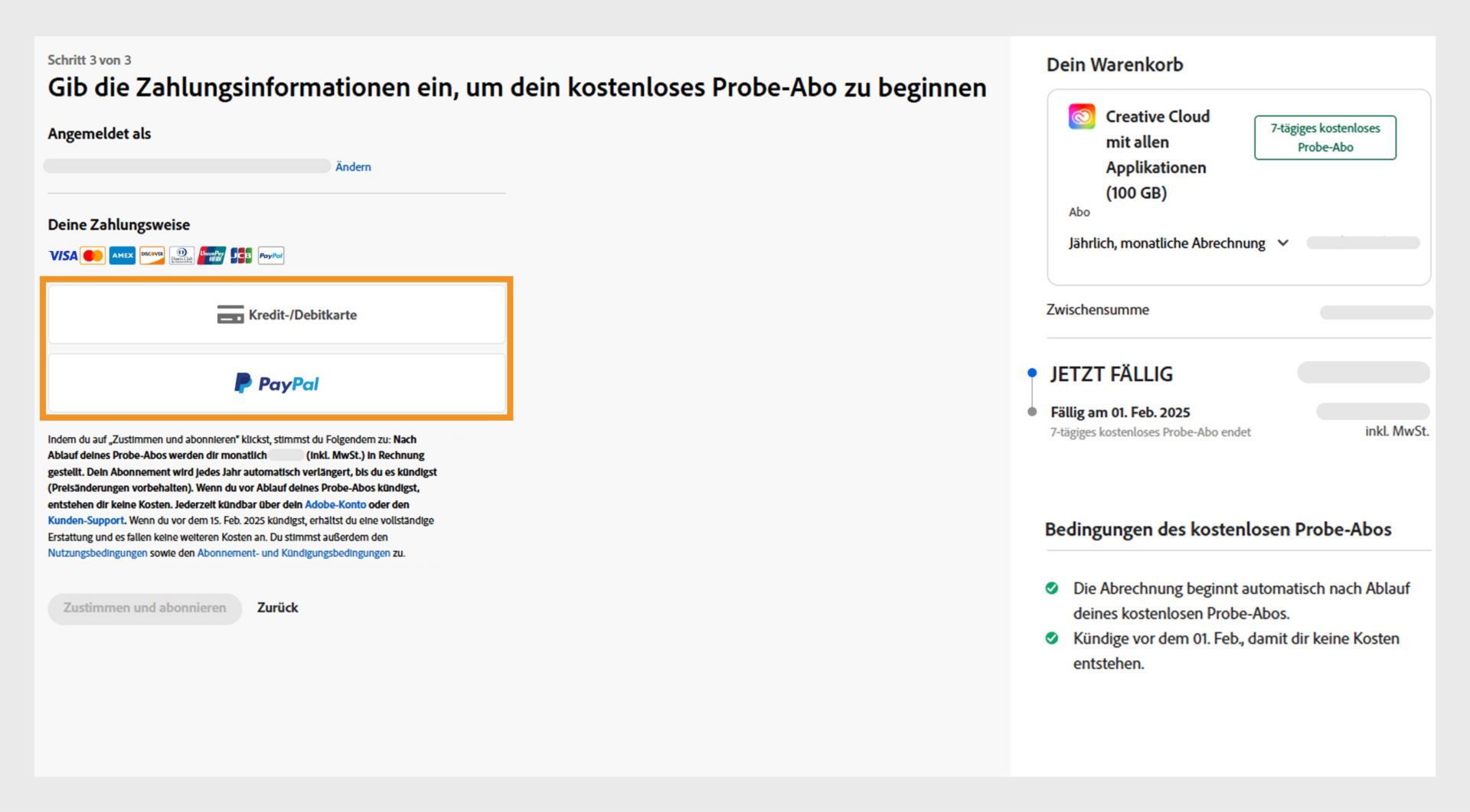Click the Discover card logo

click(x=152, y=256)
